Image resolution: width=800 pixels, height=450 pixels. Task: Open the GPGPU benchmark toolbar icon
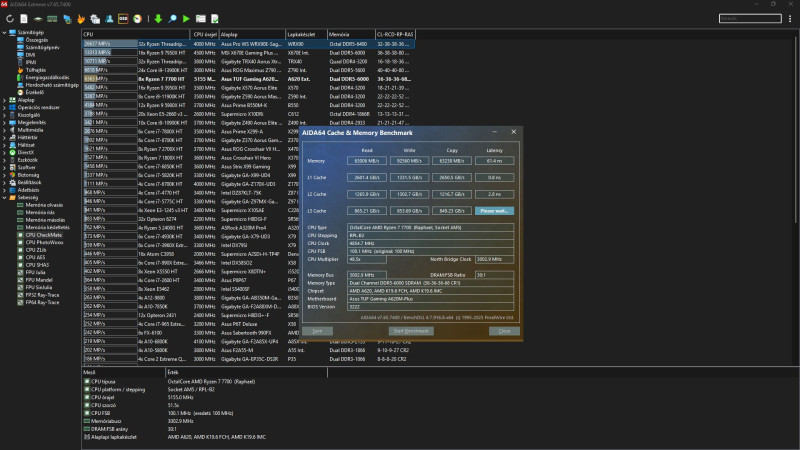pyautogui.click(x=67, y=19)
